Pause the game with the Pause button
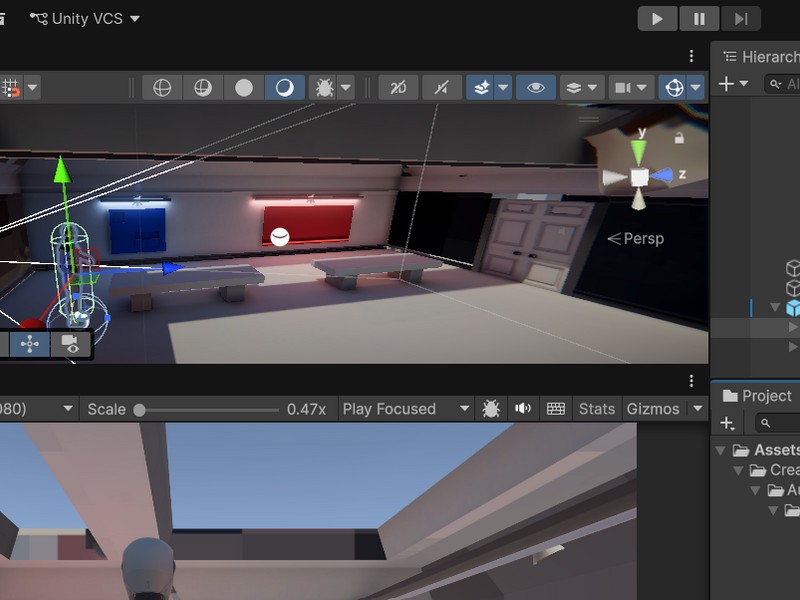This screenshot has width=800, height=600. click(699, 19)
